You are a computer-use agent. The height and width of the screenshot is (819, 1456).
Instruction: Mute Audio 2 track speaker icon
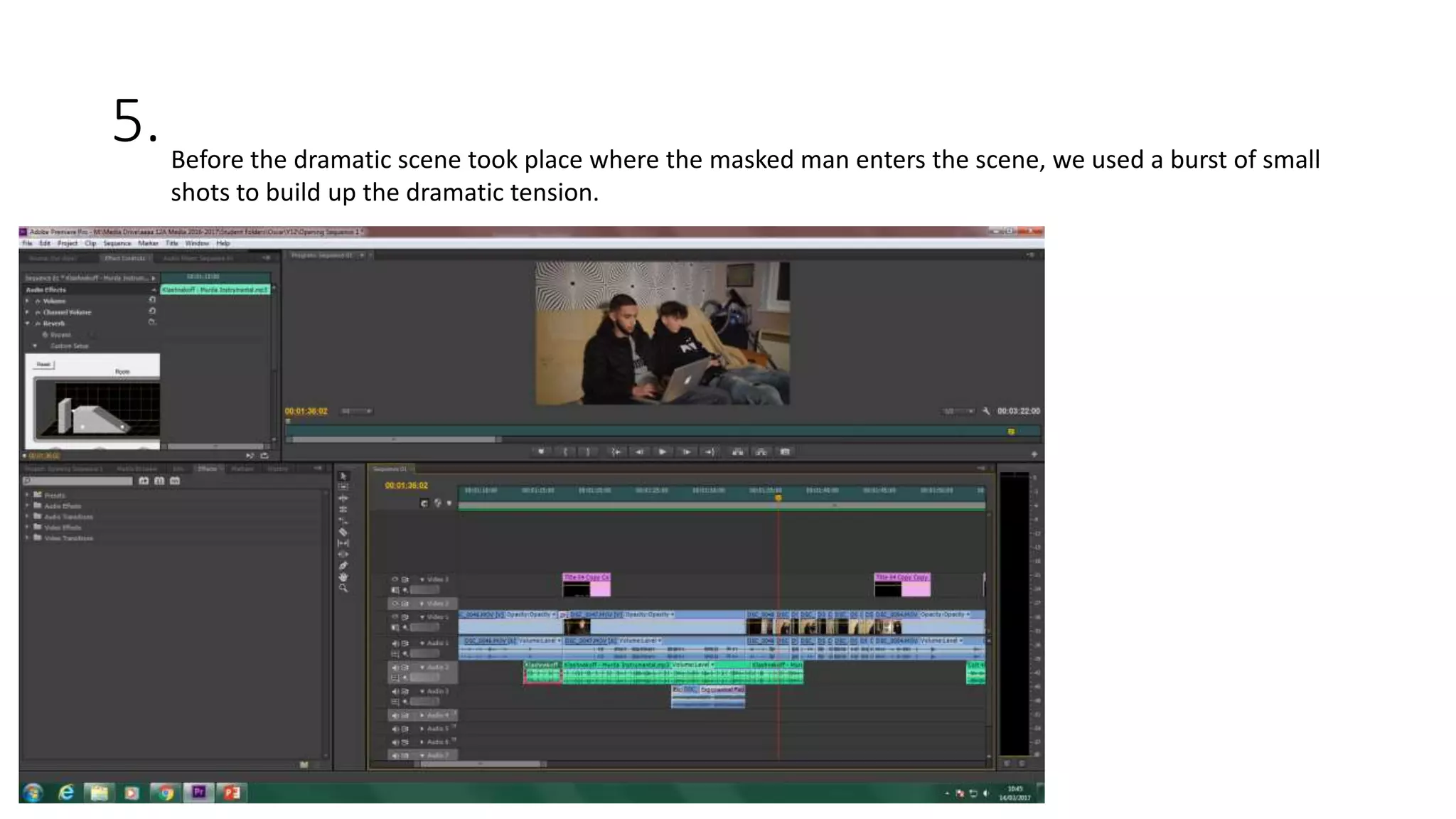pos(395,668)
